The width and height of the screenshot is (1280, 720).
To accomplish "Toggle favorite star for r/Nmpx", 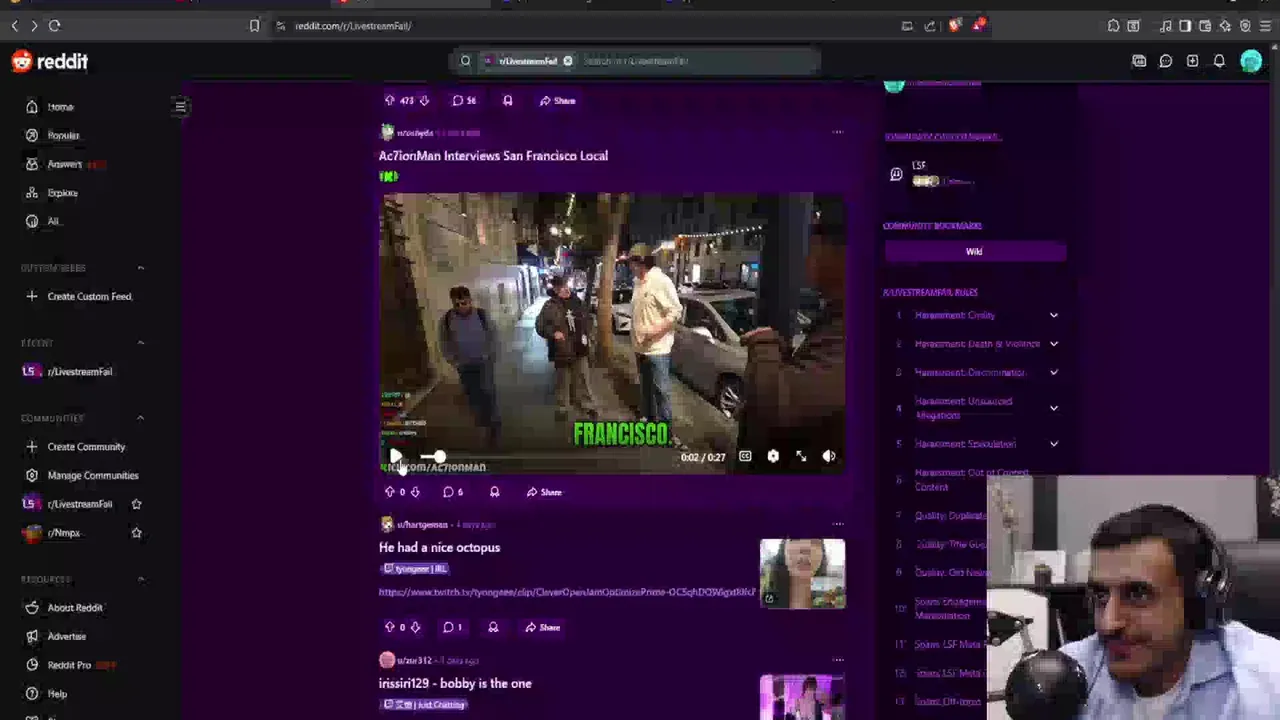I will [137, 533].
